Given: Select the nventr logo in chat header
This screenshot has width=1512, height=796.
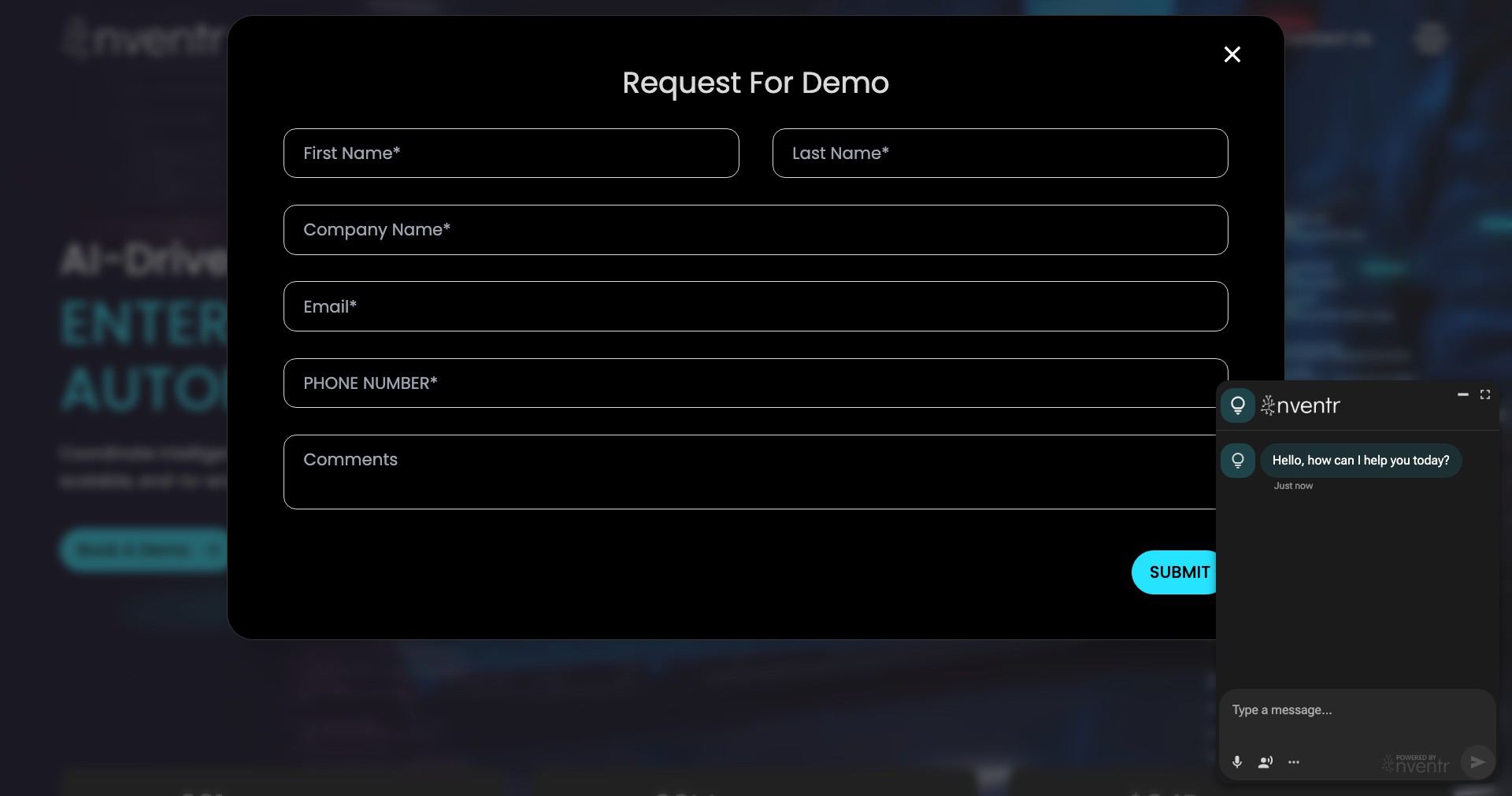Looking at the screenshot, I should pos(1301,405).
